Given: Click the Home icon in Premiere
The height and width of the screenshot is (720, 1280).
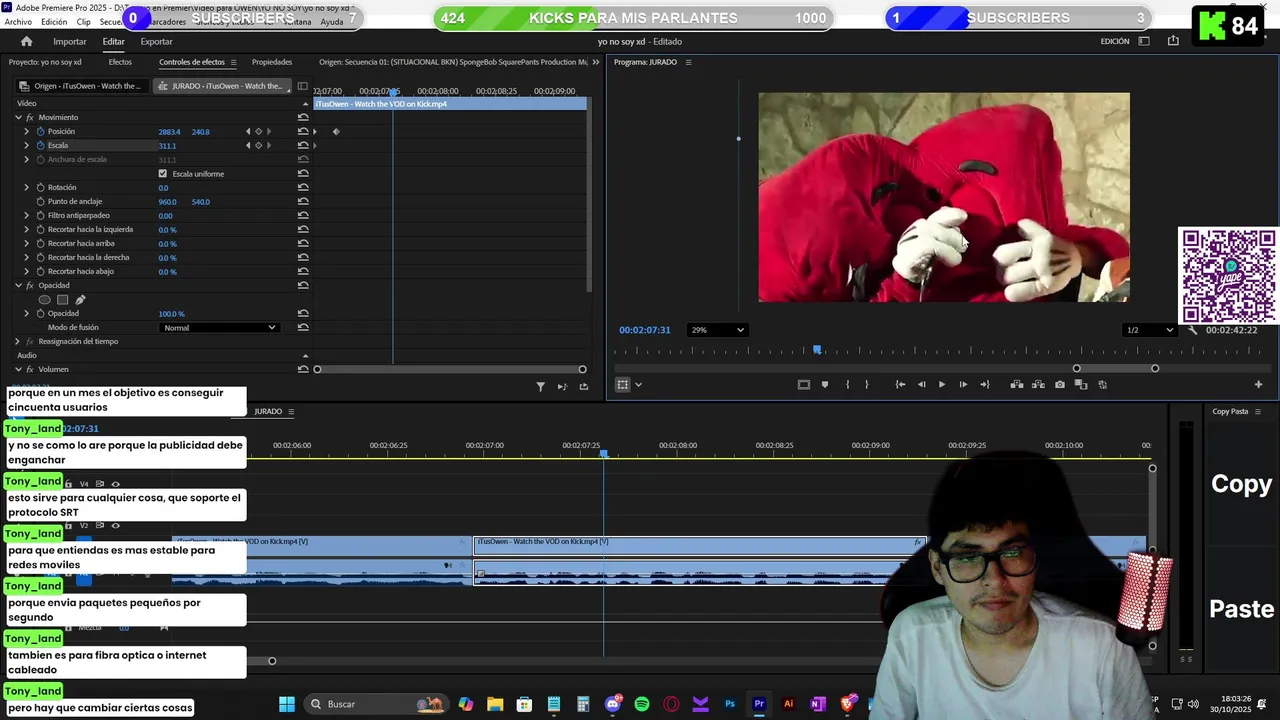Looking at the screenshot, I should click(x=26, y=41).
